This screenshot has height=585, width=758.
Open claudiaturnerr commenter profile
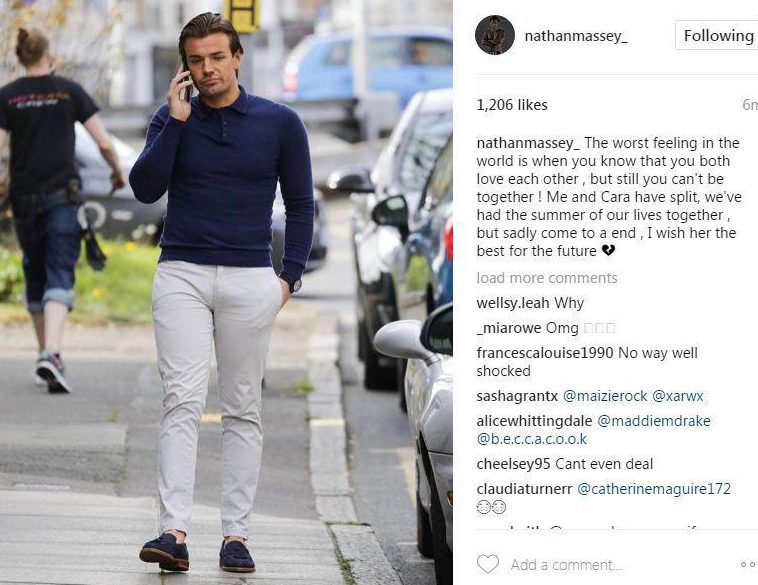[x=524, y=489]
